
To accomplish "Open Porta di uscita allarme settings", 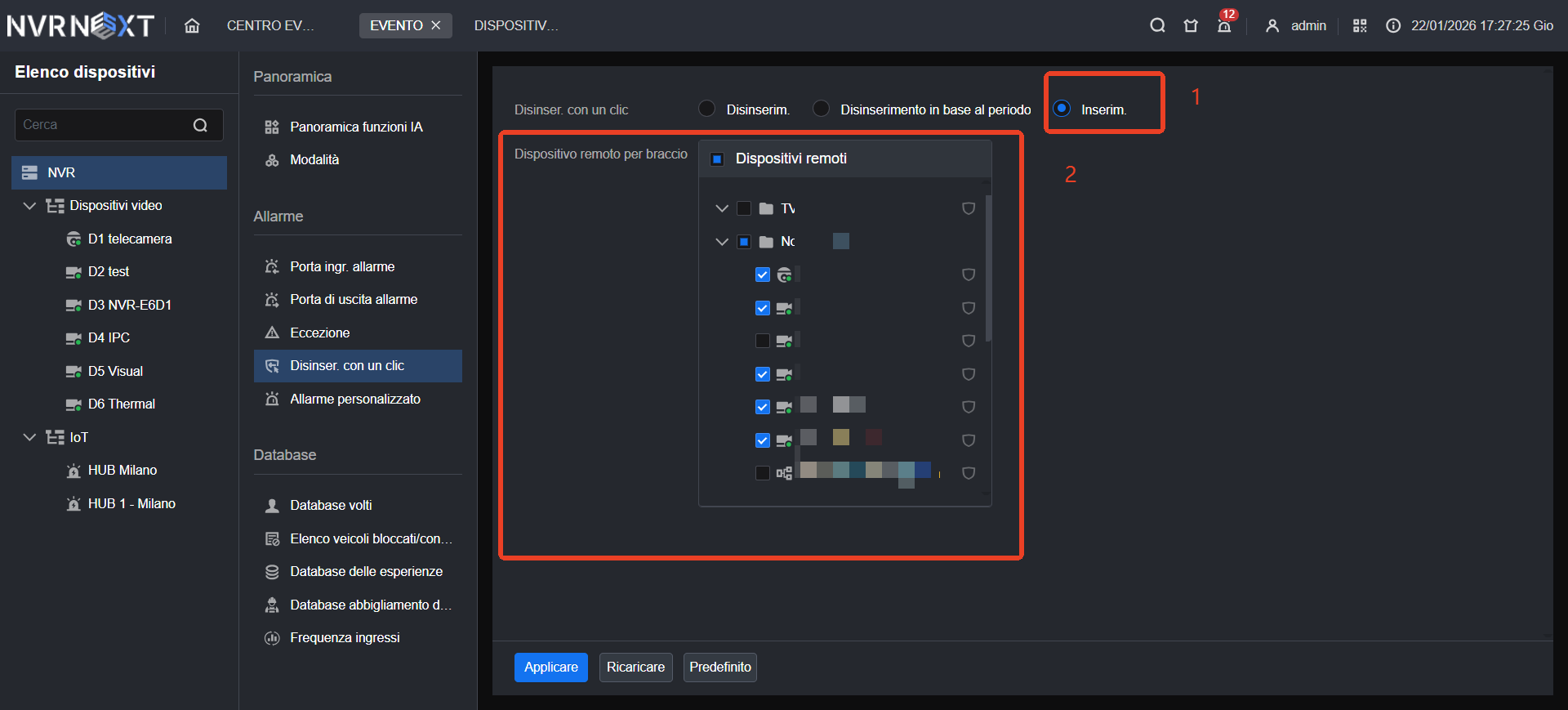I will point(358,299).
